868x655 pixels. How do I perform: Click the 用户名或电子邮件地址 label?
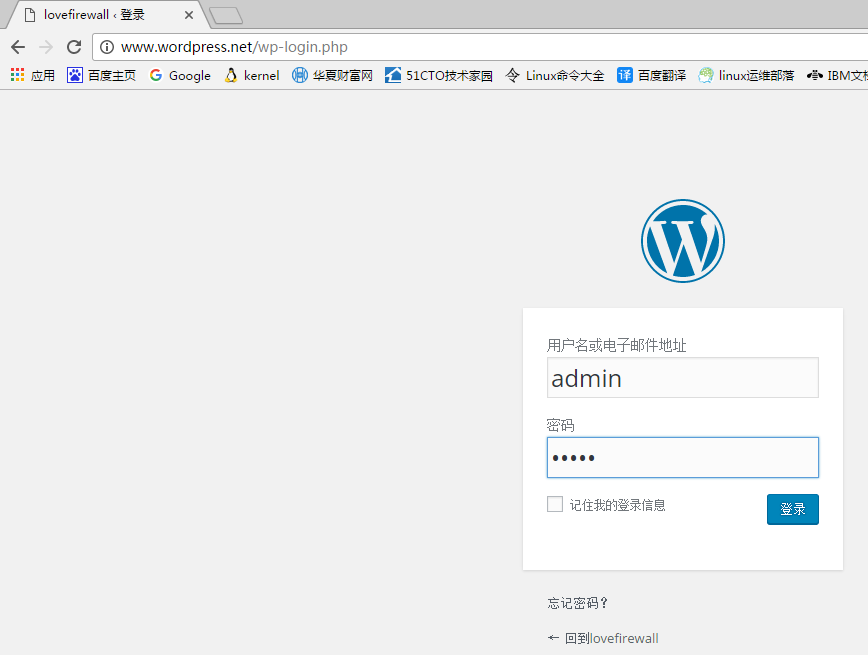pyautogui.click(x=616, y=345)
